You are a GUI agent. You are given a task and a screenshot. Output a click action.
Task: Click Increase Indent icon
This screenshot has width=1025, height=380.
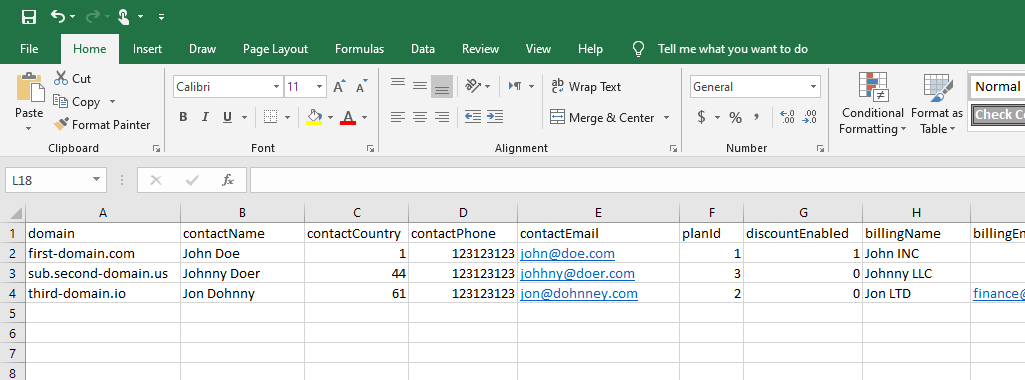[495, 117]
